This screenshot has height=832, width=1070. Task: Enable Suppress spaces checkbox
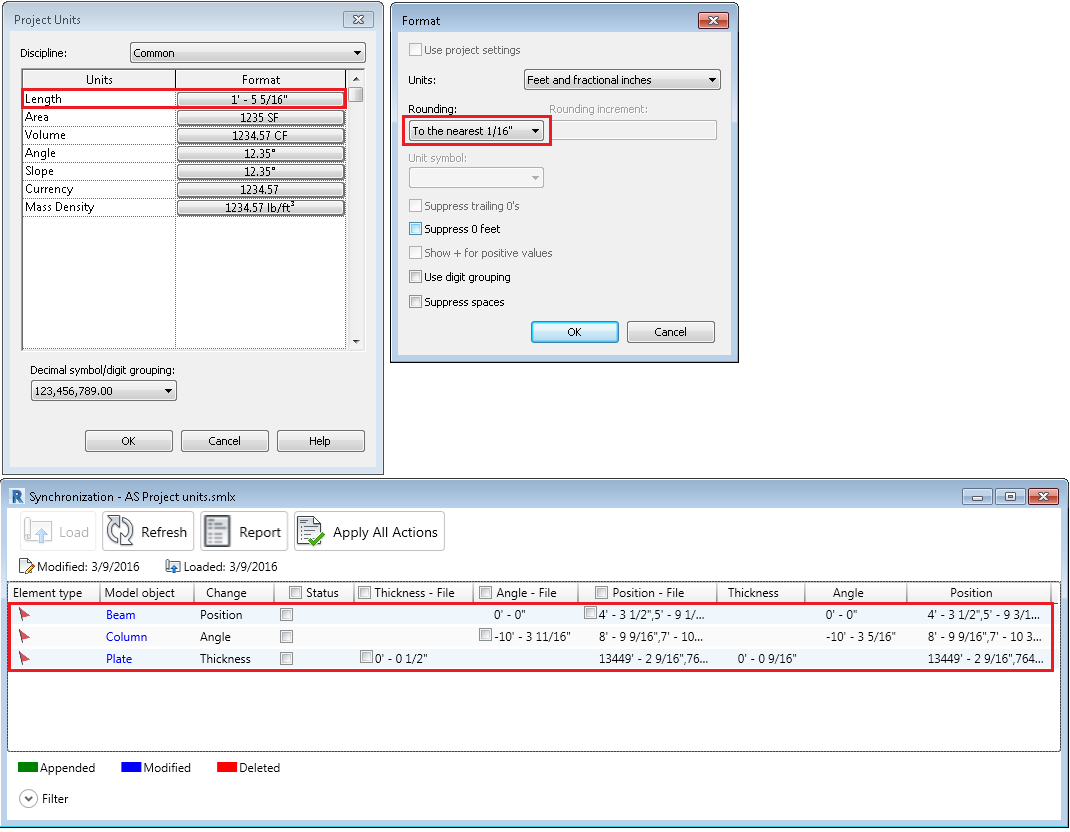coord(415,302)
